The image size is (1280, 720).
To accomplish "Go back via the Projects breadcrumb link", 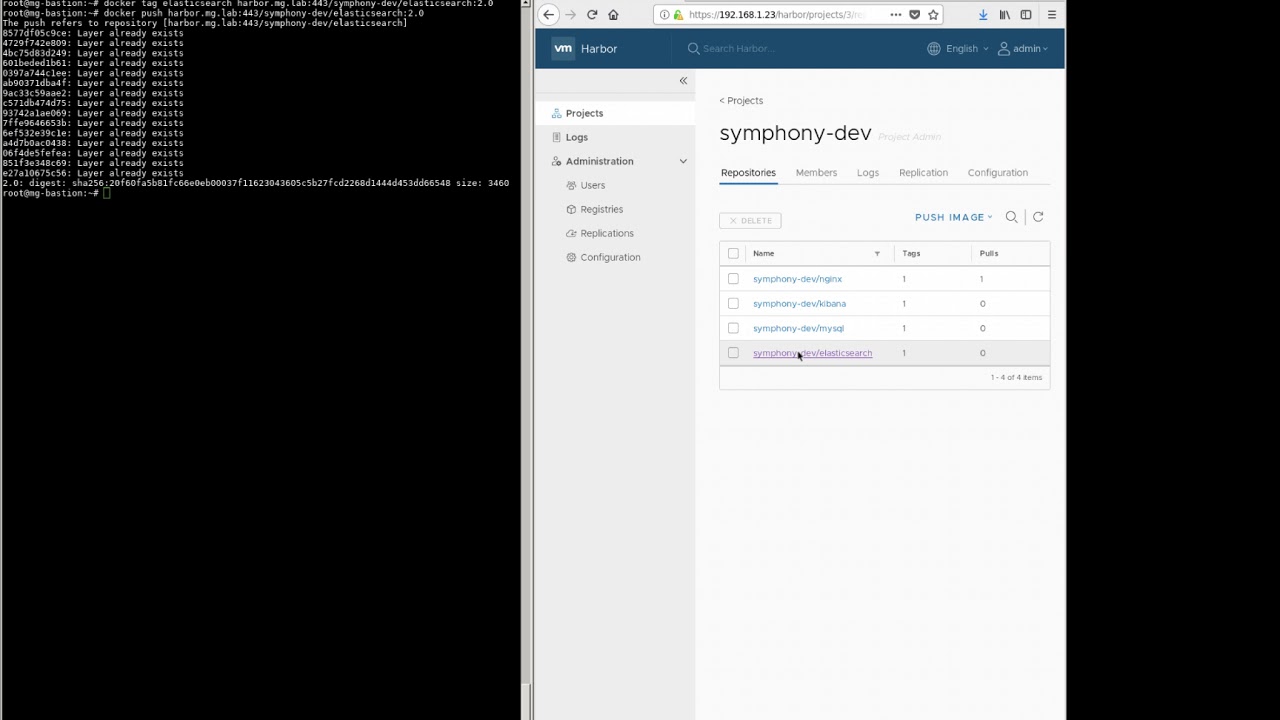I will [x=741, y=101].
